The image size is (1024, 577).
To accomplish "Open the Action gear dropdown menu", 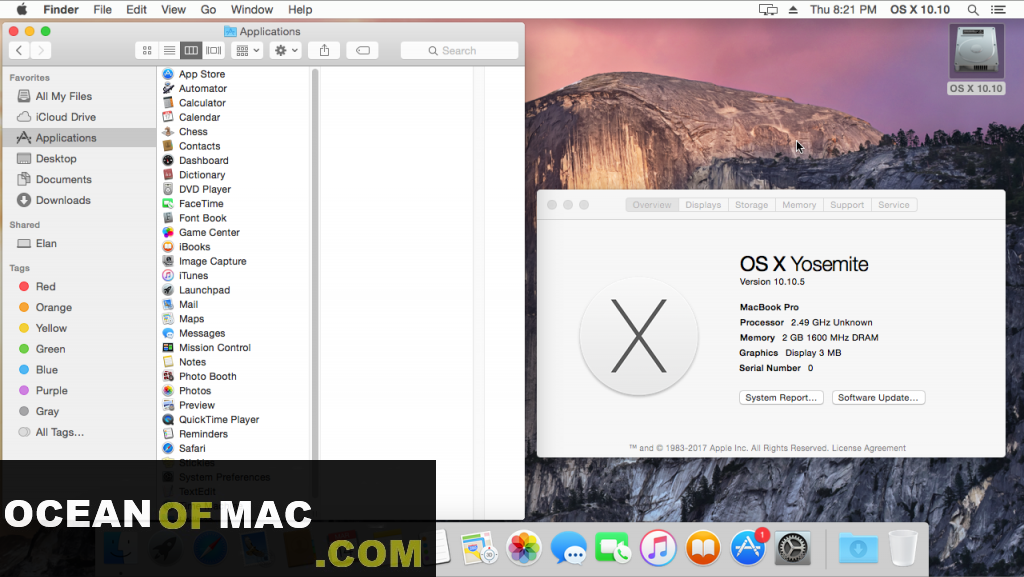I will coord(286,50).
